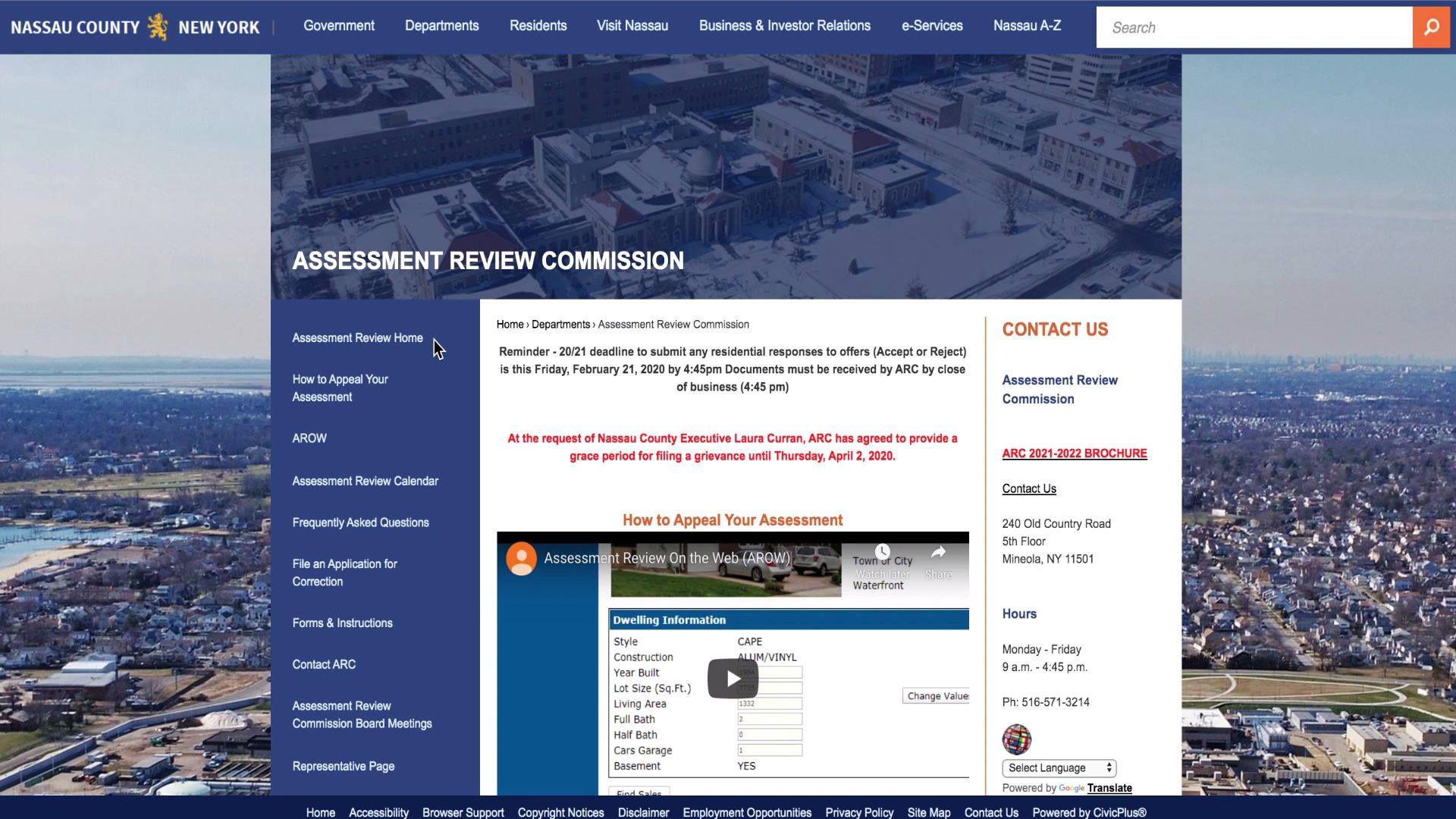Click the Mineola, NY 11501 address line
This screenshot has height=819, width=1456.
coord(1048,560)
